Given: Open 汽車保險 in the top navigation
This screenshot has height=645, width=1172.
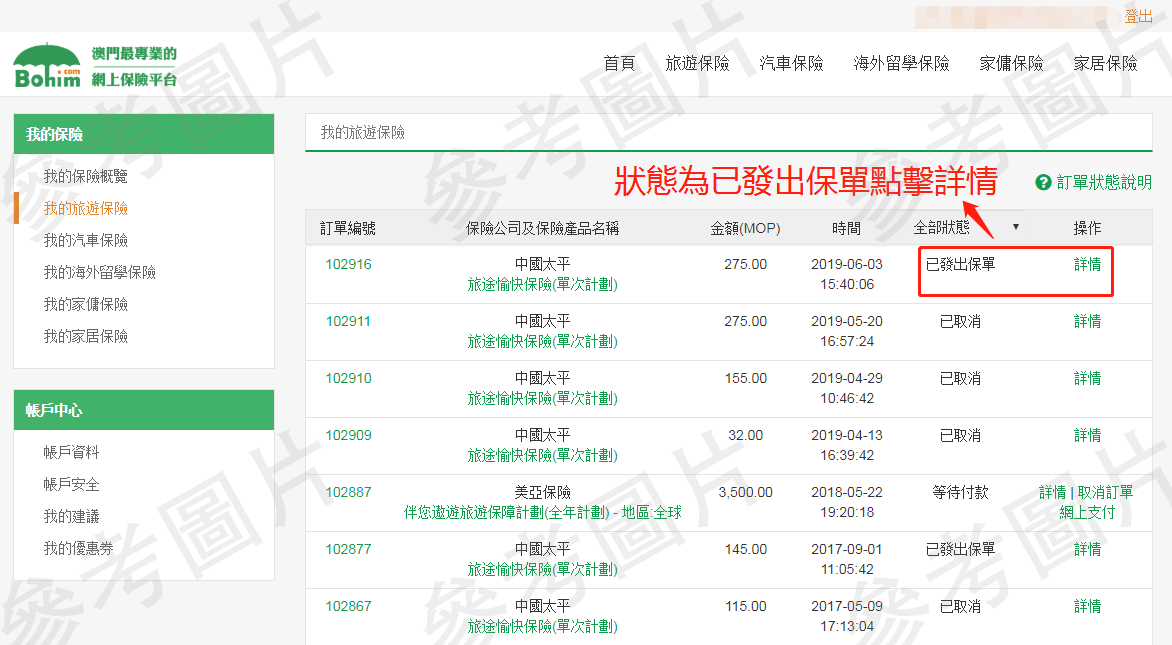Looking at the screenshot, I should [792, 64].
